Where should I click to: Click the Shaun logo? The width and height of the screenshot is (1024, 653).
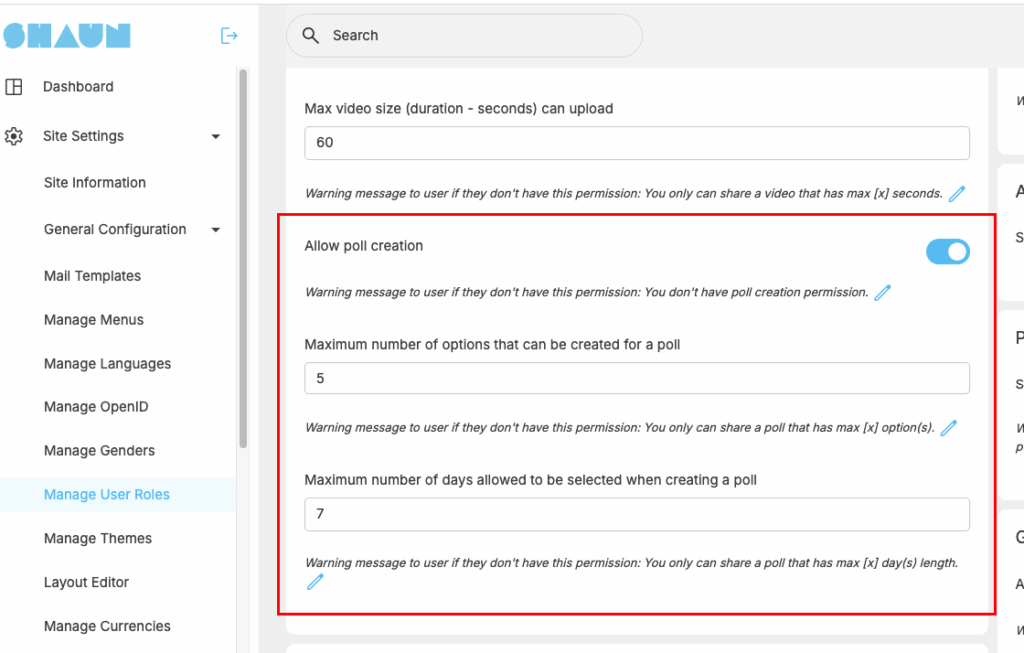(x=67, y=36)
